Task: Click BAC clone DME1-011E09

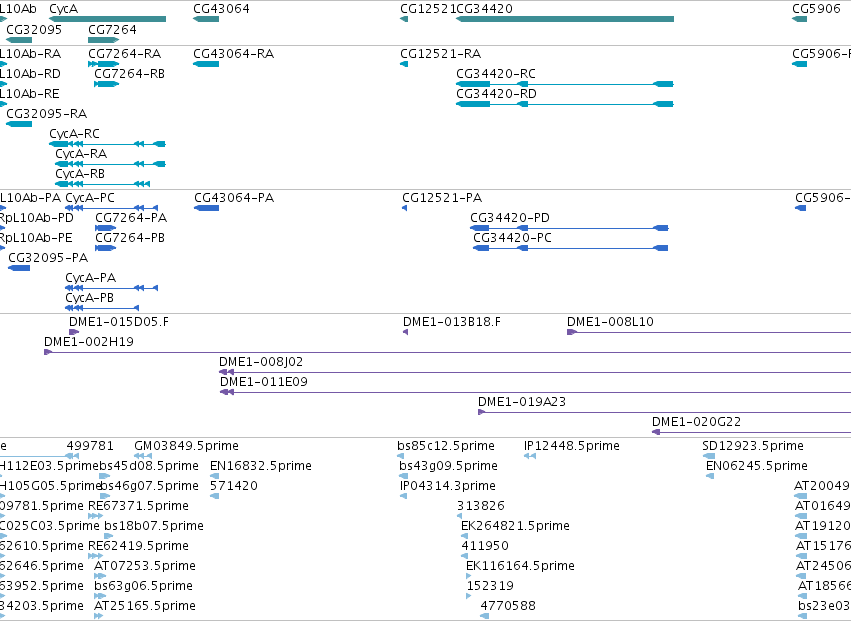Action: (x=264, y=383)
